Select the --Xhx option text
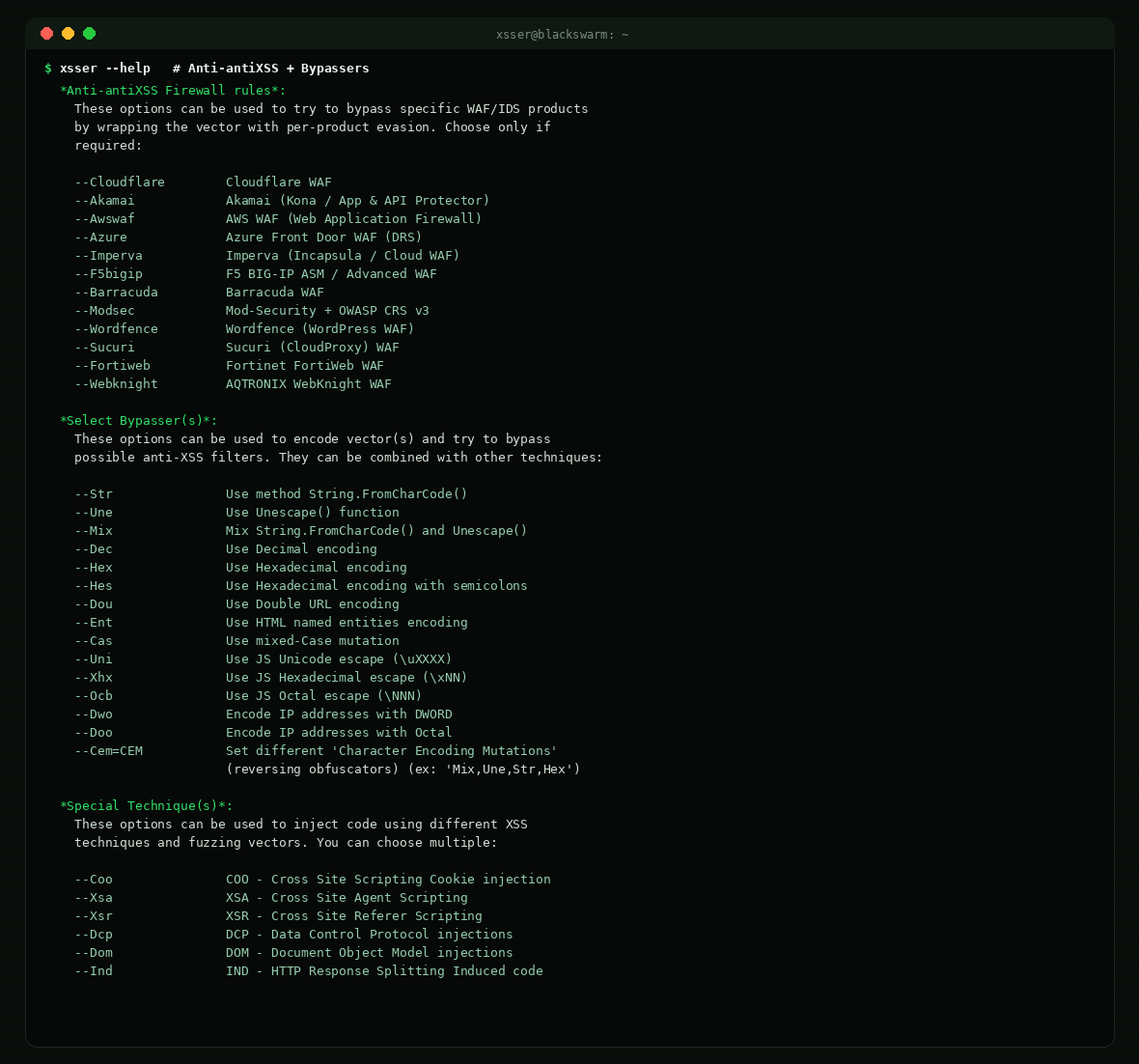1139x1064 pixels. 94,678
